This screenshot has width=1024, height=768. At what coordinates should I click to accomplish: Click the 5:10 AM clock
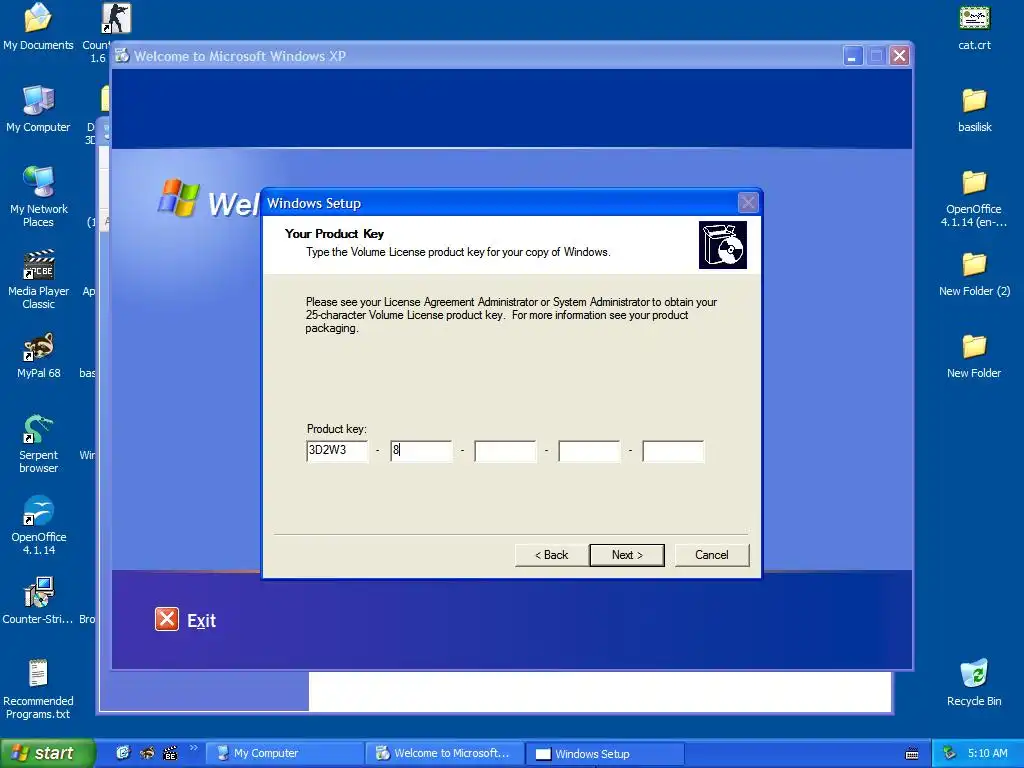[x=987, y=753]
